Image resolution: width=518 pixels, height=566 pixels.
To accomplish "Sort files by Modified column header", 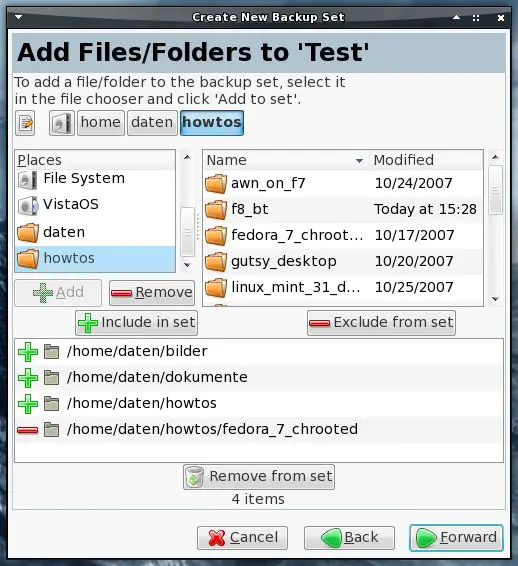I will pos(426,160).
